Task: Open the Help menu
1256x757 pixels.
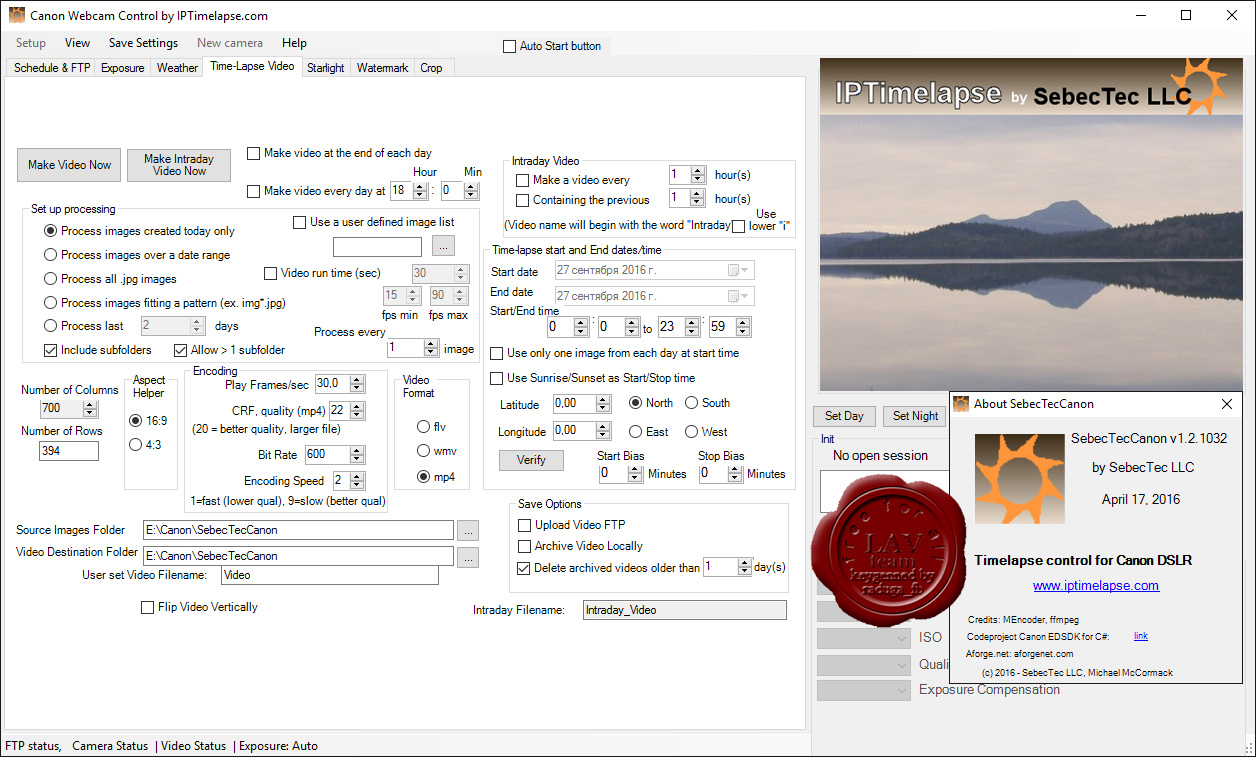Action: 294,43
